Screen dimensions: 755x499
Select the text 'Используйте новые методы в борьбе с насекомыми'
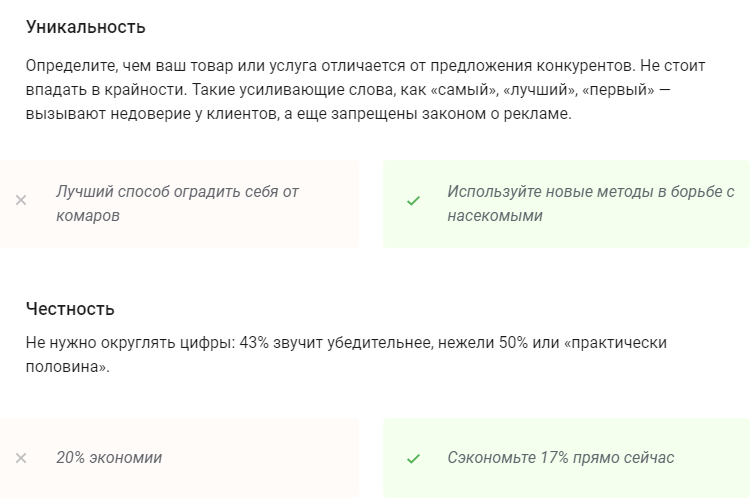click(591, 204)
